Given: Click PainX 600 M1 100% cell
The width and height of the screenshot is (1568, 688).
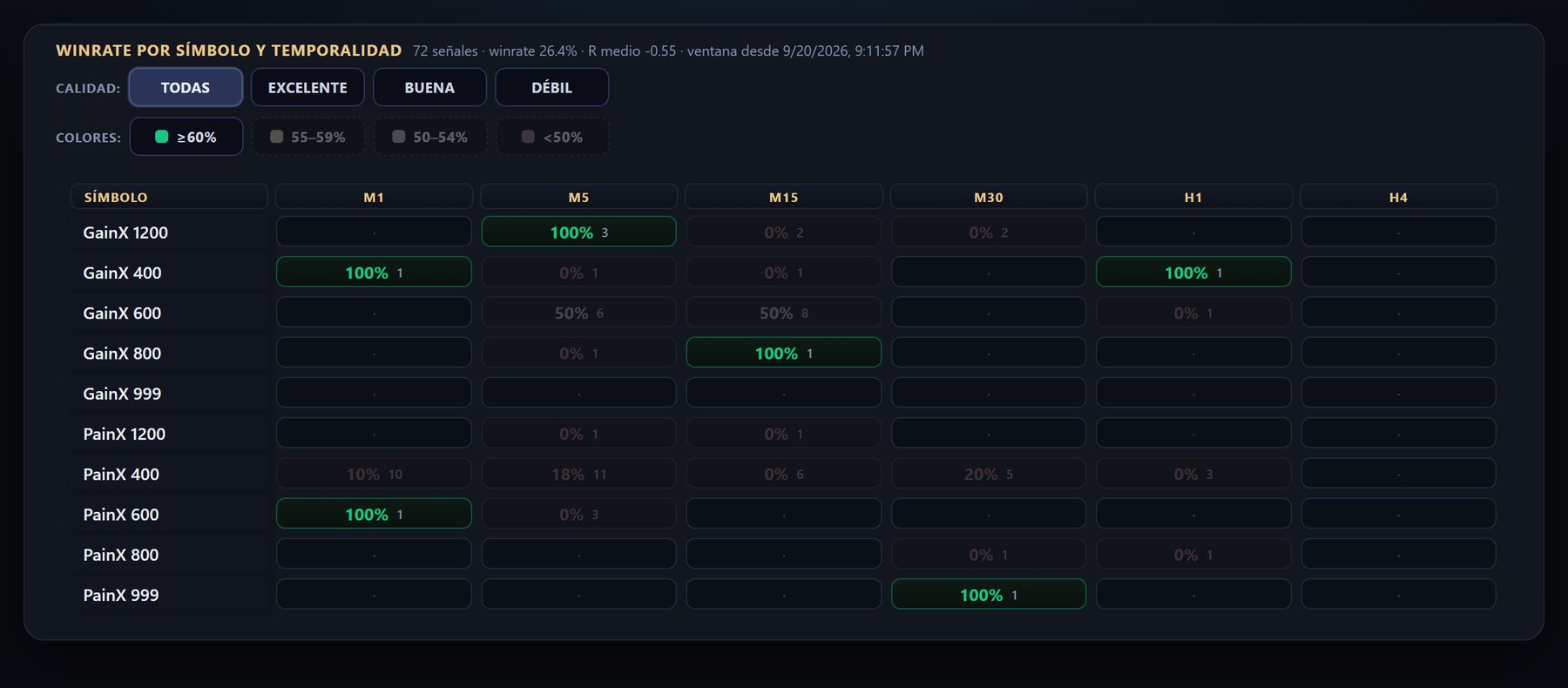Looking at the screenshot, I should [x=374, y=514].
